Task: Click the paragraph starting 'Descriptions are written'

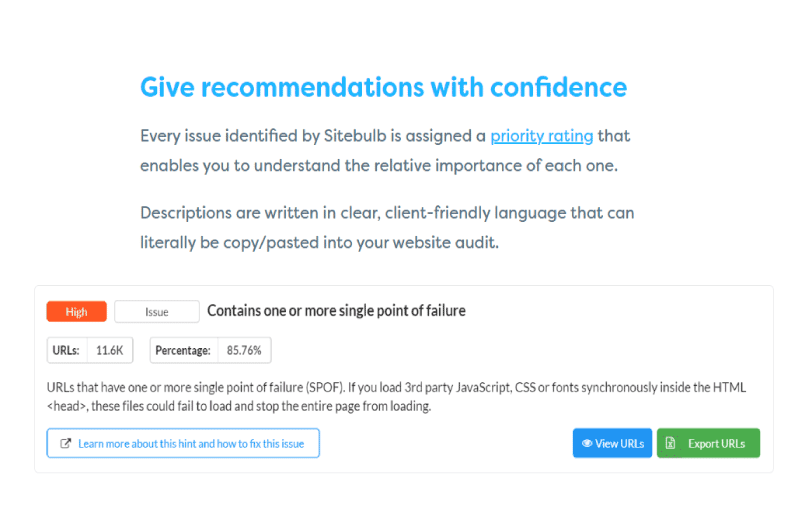Action: [x=387, y=228]
